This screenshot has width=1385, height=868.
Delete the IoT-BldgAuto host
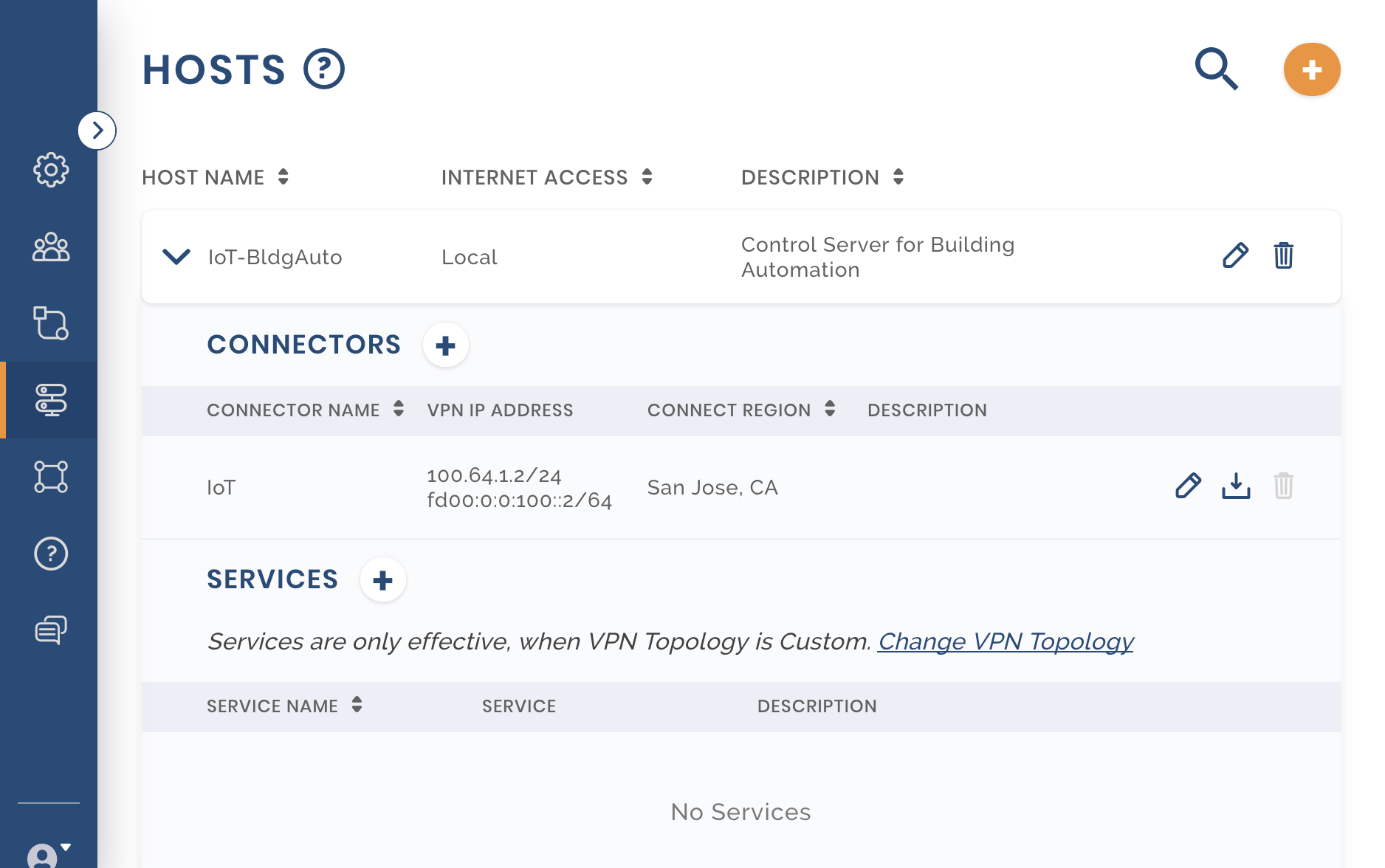click(x=1283, y=255)
